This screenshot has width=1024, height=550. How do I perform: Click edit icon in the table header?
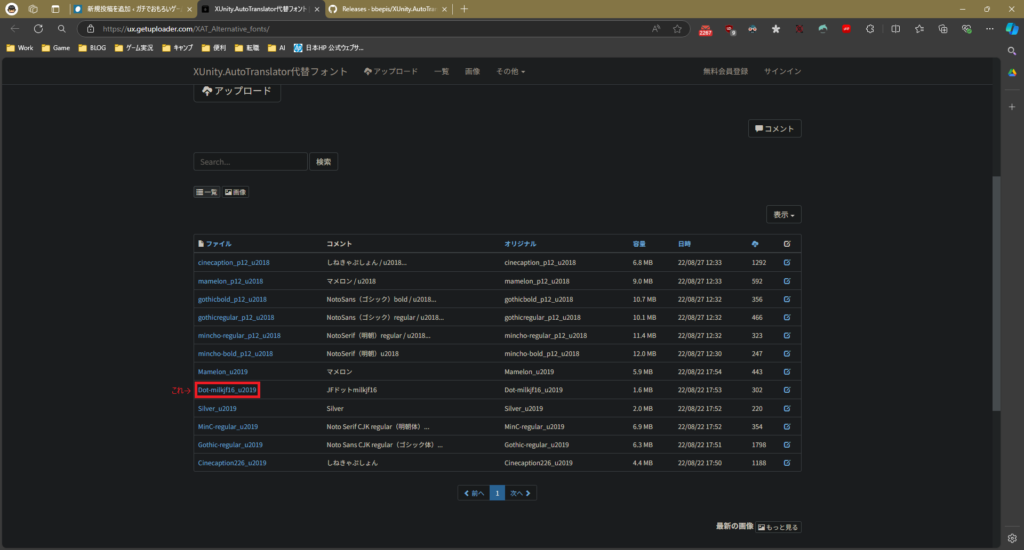pos(787,244)
